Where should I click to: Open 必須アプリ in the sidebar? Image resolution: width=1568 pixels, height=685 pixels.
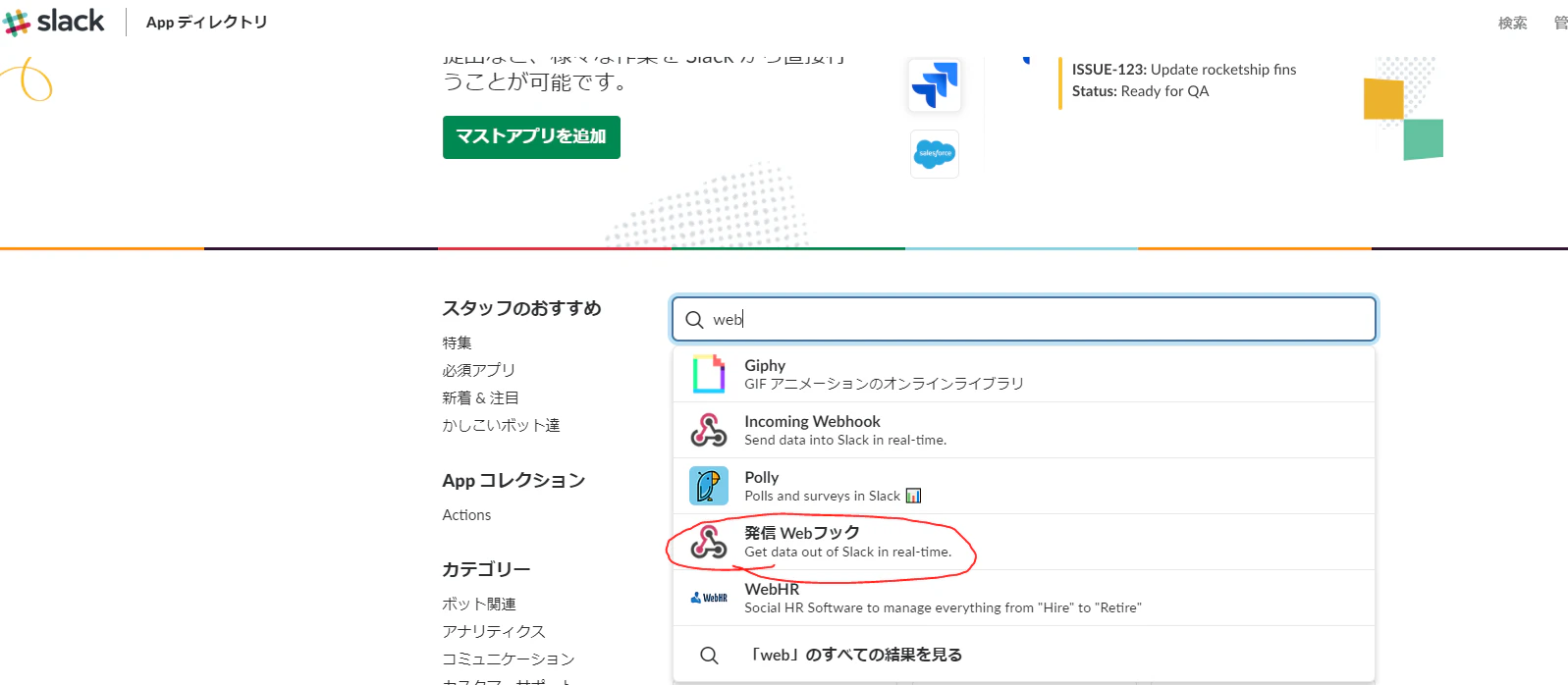coord(479,370)
